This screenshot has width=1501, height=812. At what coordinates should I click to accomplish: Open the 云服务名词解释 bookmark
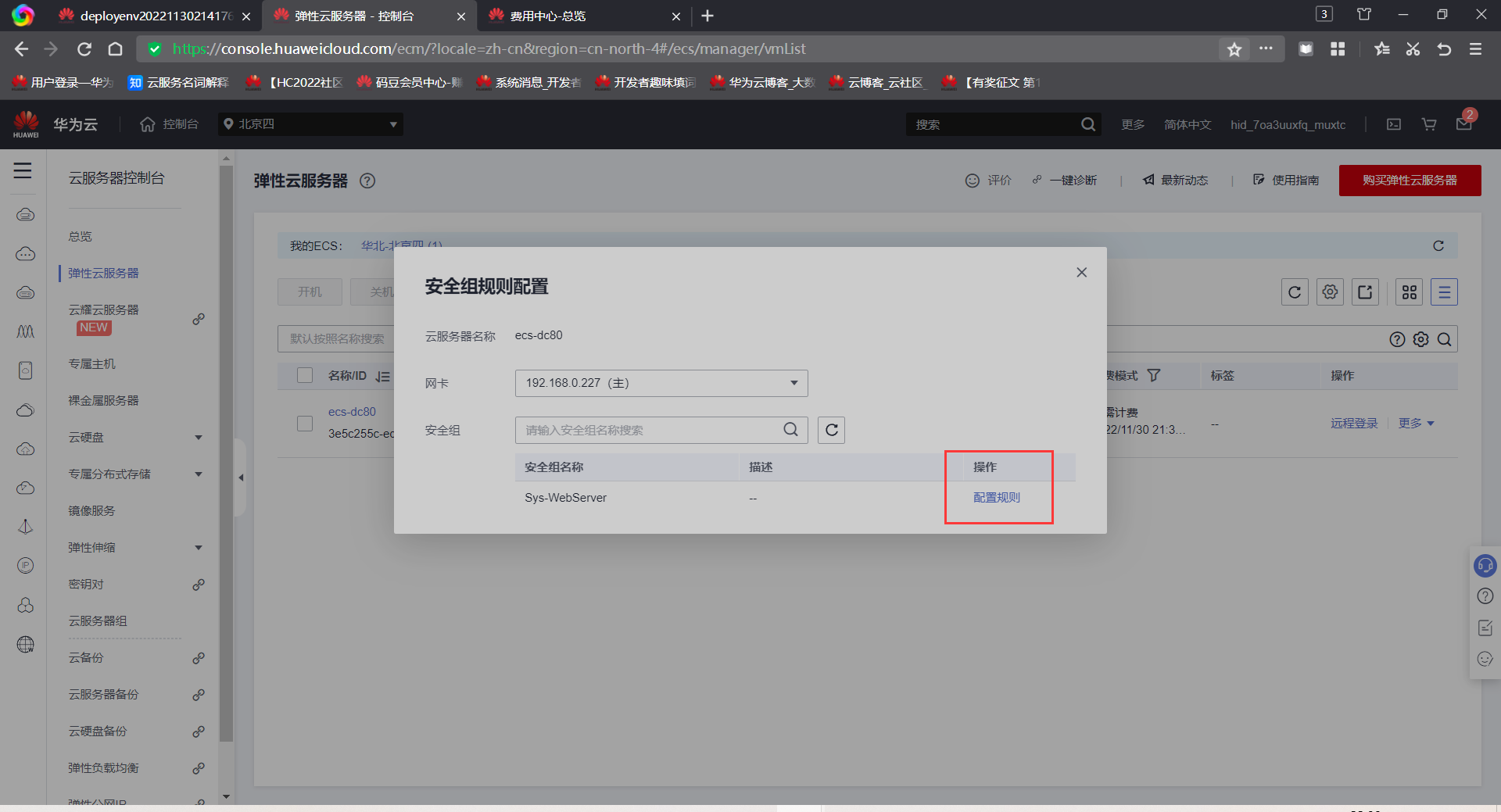179,82
